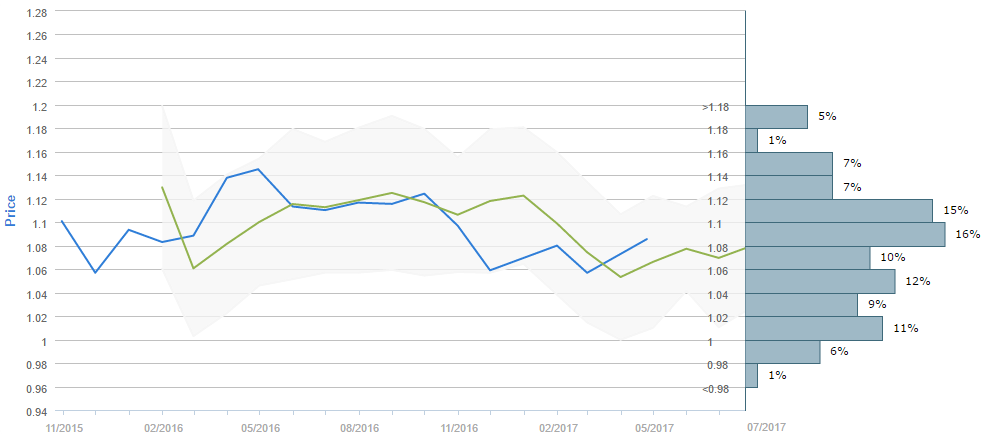
Task: Select the 11% distribution bar
Action: pos(814,328)
